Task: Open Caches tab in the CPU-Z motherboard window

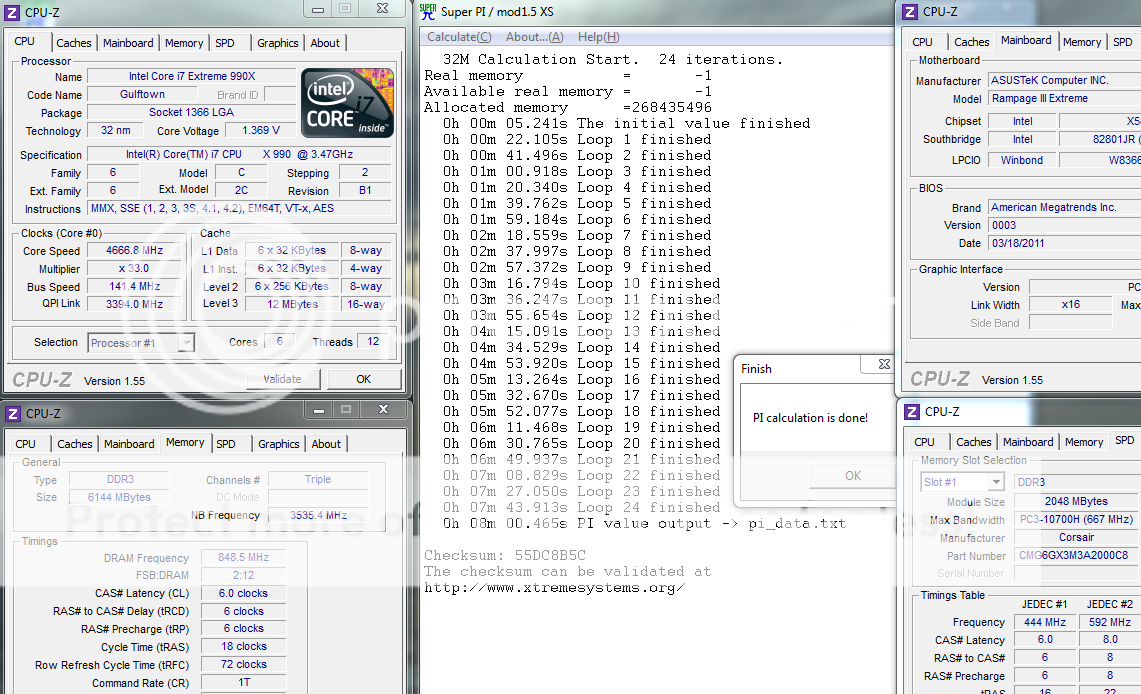Action: pos(972,42)
